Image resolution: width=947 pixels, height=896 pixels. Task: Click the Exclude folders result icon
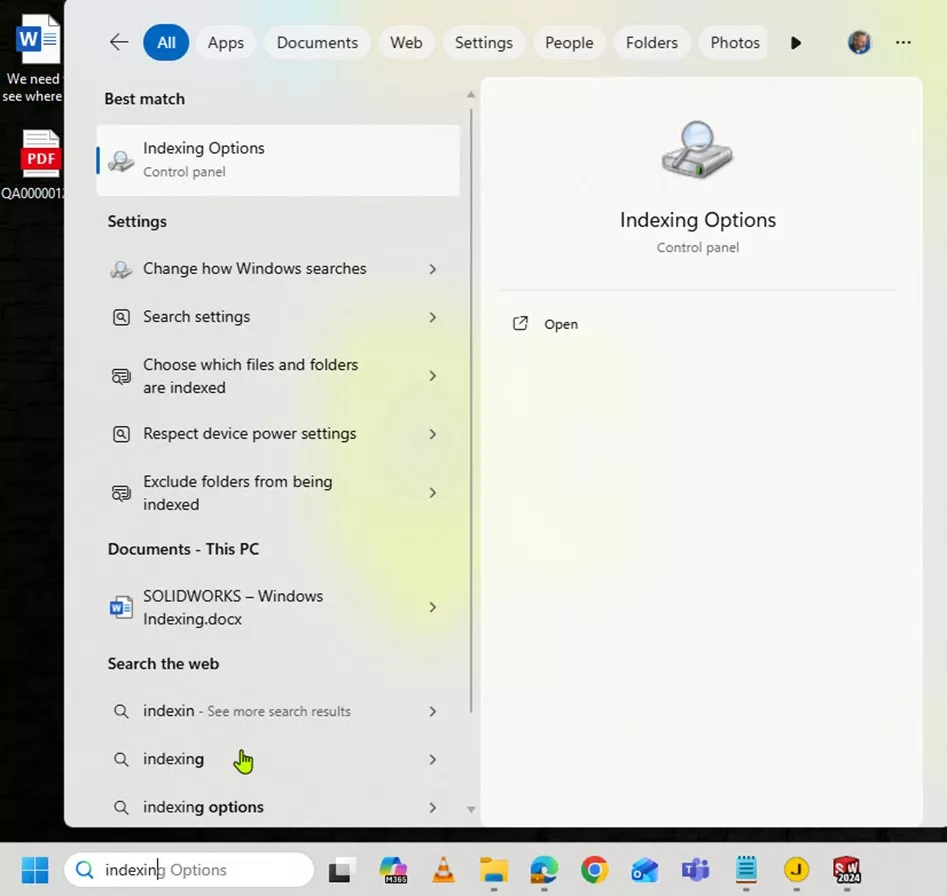pyautogui.click(x=121, y=493)
